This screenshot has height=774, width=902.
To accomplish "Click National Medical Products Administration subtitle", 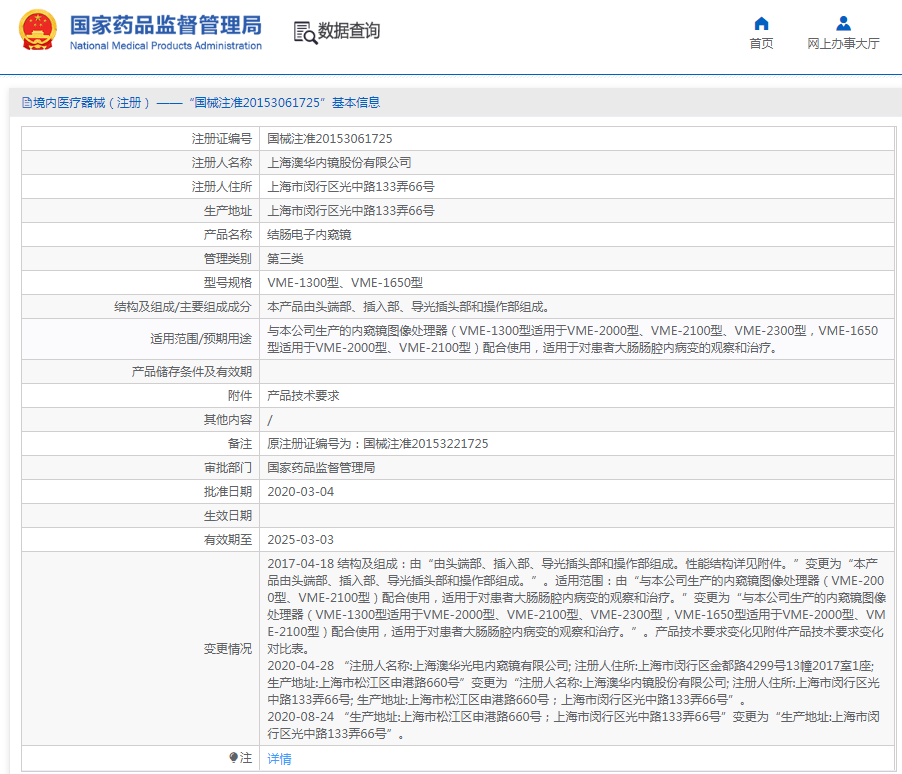I will click(166, 45).
